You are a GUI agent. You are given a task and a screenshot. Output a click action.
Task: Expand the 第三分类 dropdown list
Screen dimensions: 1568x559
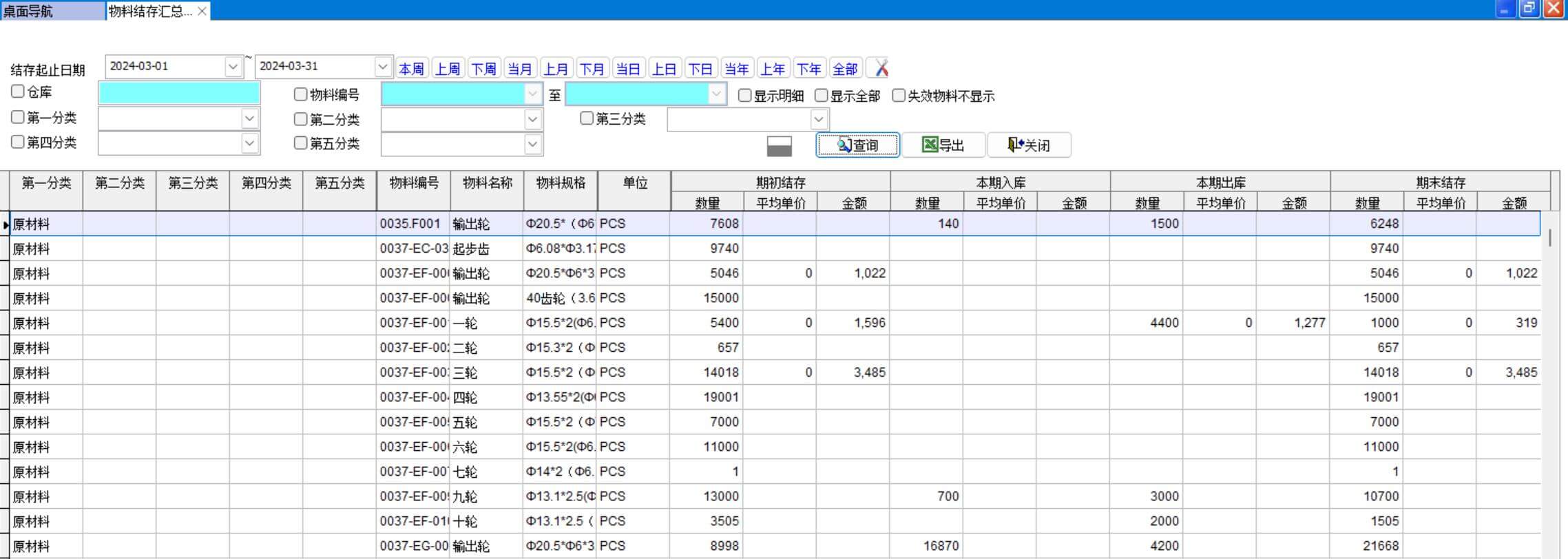click(818, 120)
